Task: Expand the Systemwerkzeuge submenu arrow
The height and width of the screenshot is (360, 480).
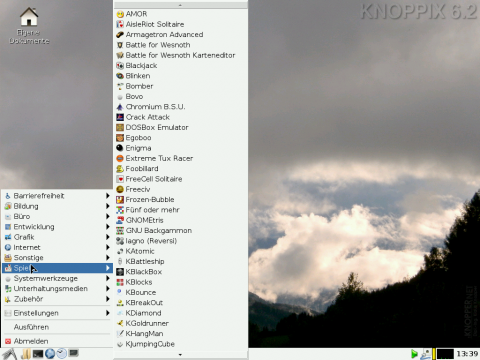Action: pos(108,278)
